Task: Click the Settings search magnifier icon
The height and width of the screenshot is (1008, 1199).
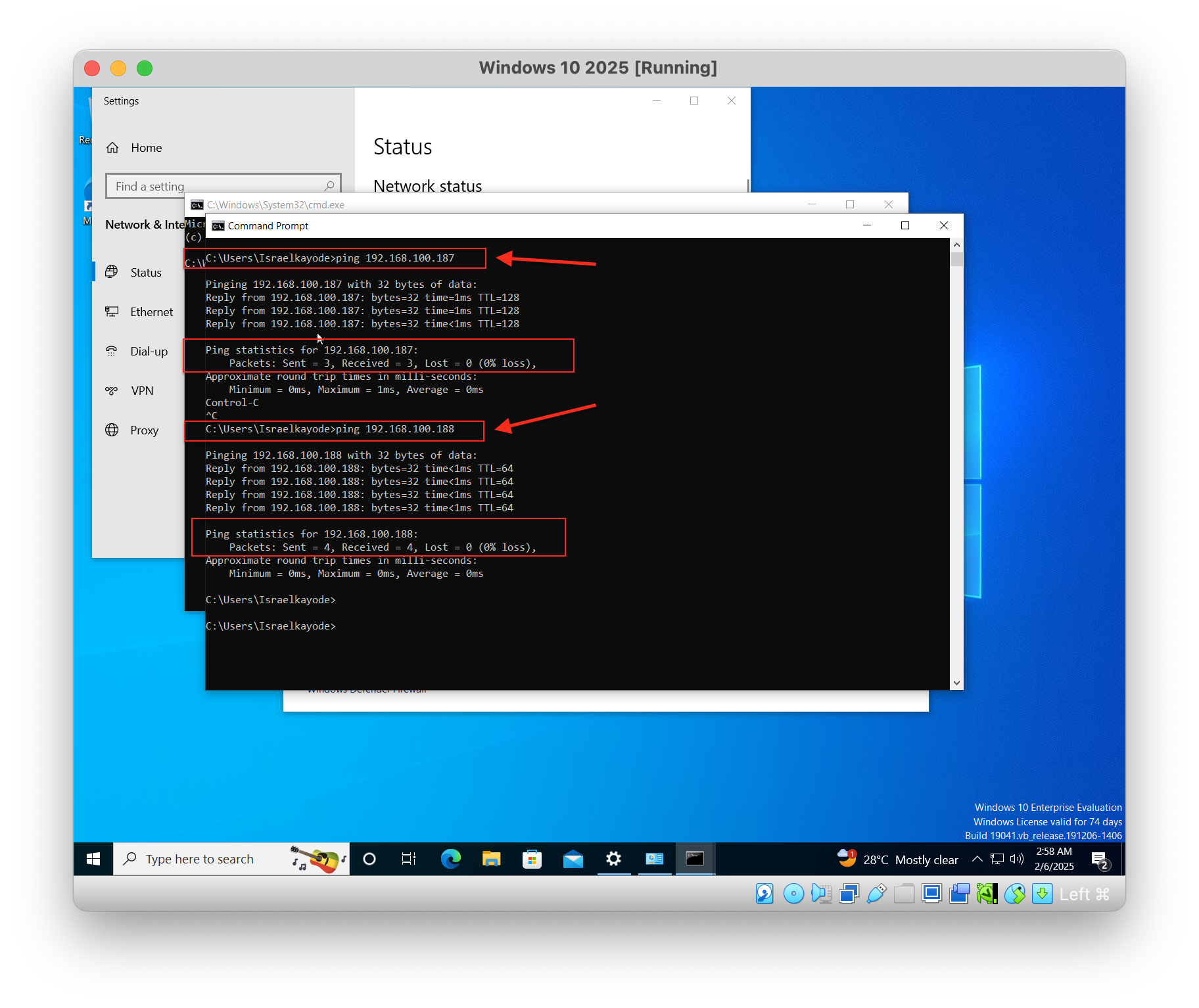Action: coord(329,186)
